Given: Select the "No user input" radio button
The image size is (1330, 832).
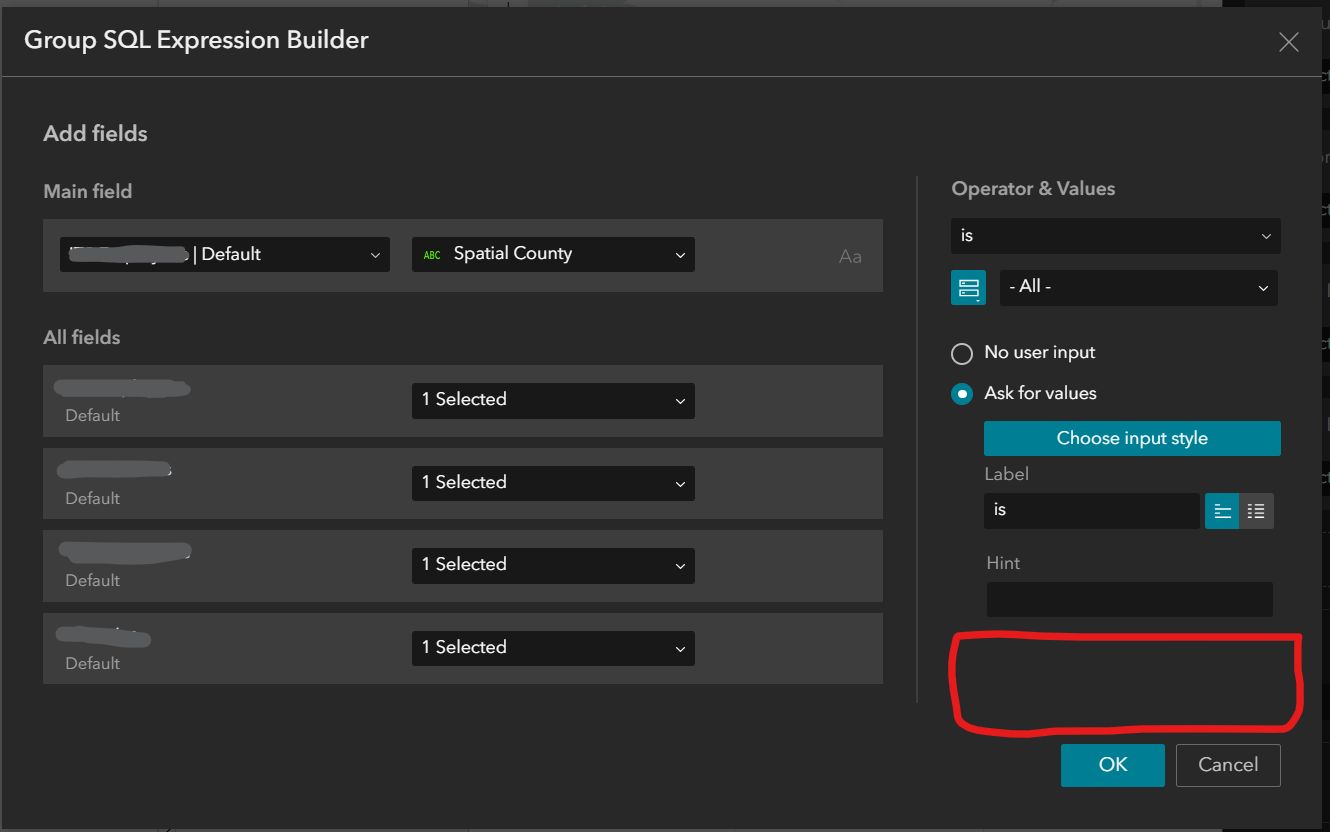Looking at the screenshot, I should pyautogui.click(x=961, y=353).
